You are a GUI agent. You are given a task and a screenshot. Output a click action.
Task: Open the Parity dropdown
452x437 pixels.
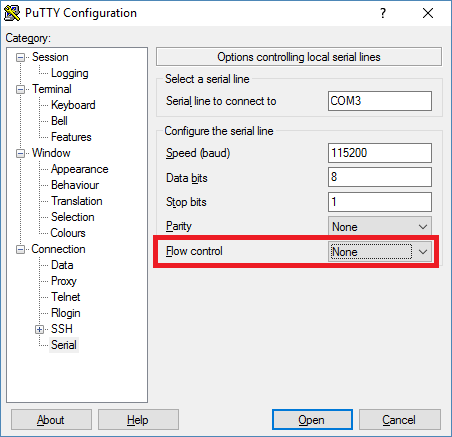pyautogui.click(x=380, y=227)
